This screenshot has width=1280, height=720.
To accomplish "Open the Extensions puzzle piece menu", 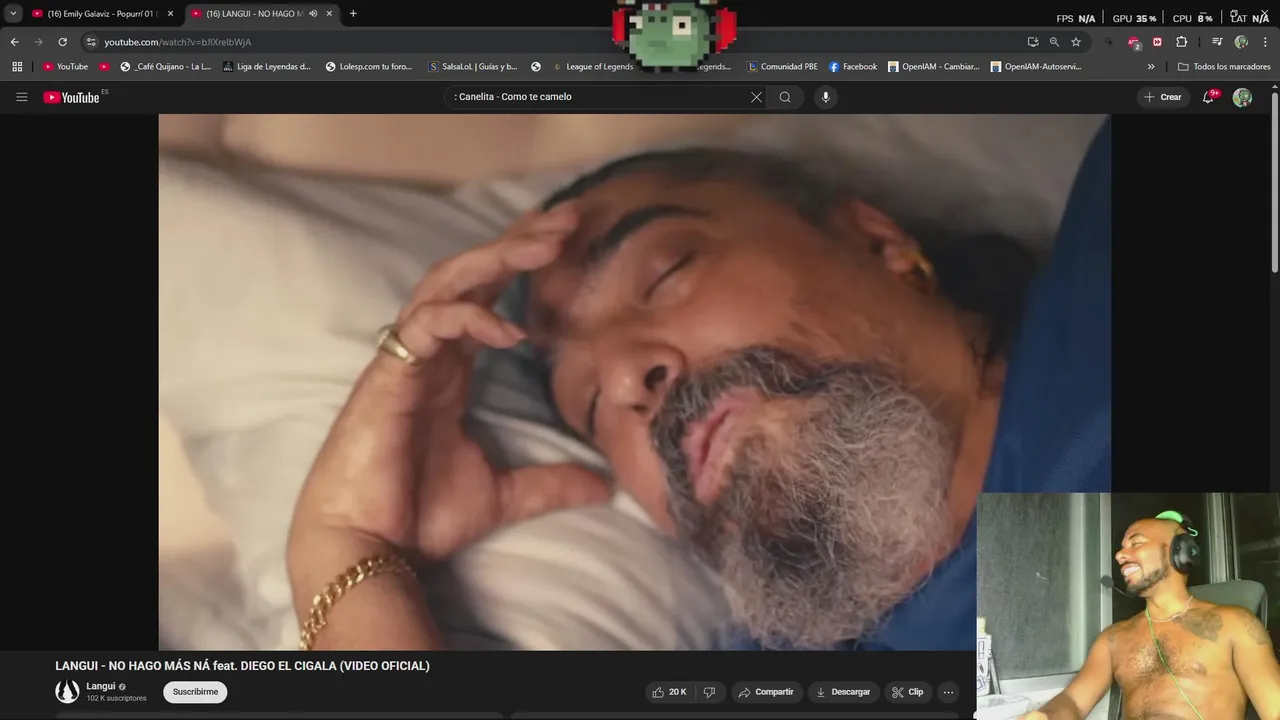I will [1181, 42].
